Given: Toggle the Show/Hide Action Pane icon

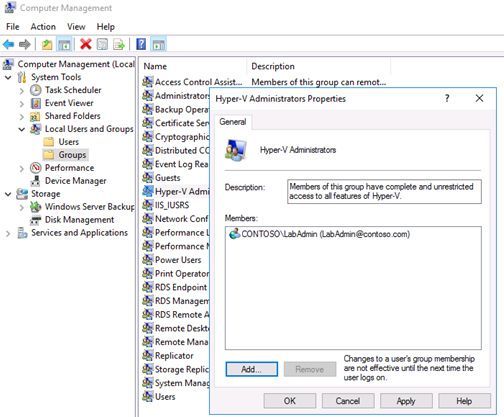Looking at the screenshot, I should [x=159, y=44].
